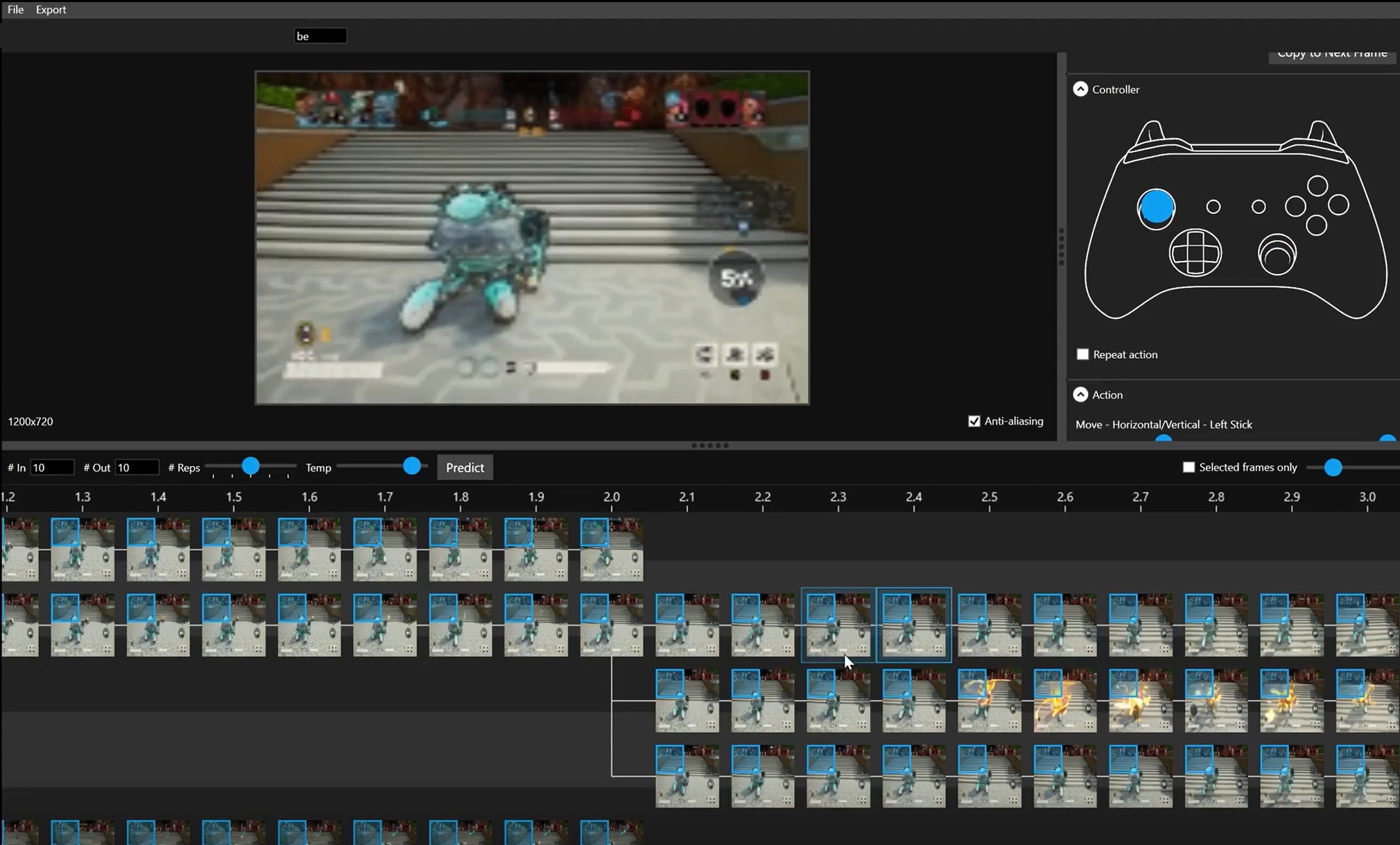Click the 2.0 mark on the timeline ruler
This screenshot has height=845, width=1400.
click(612, 497)
